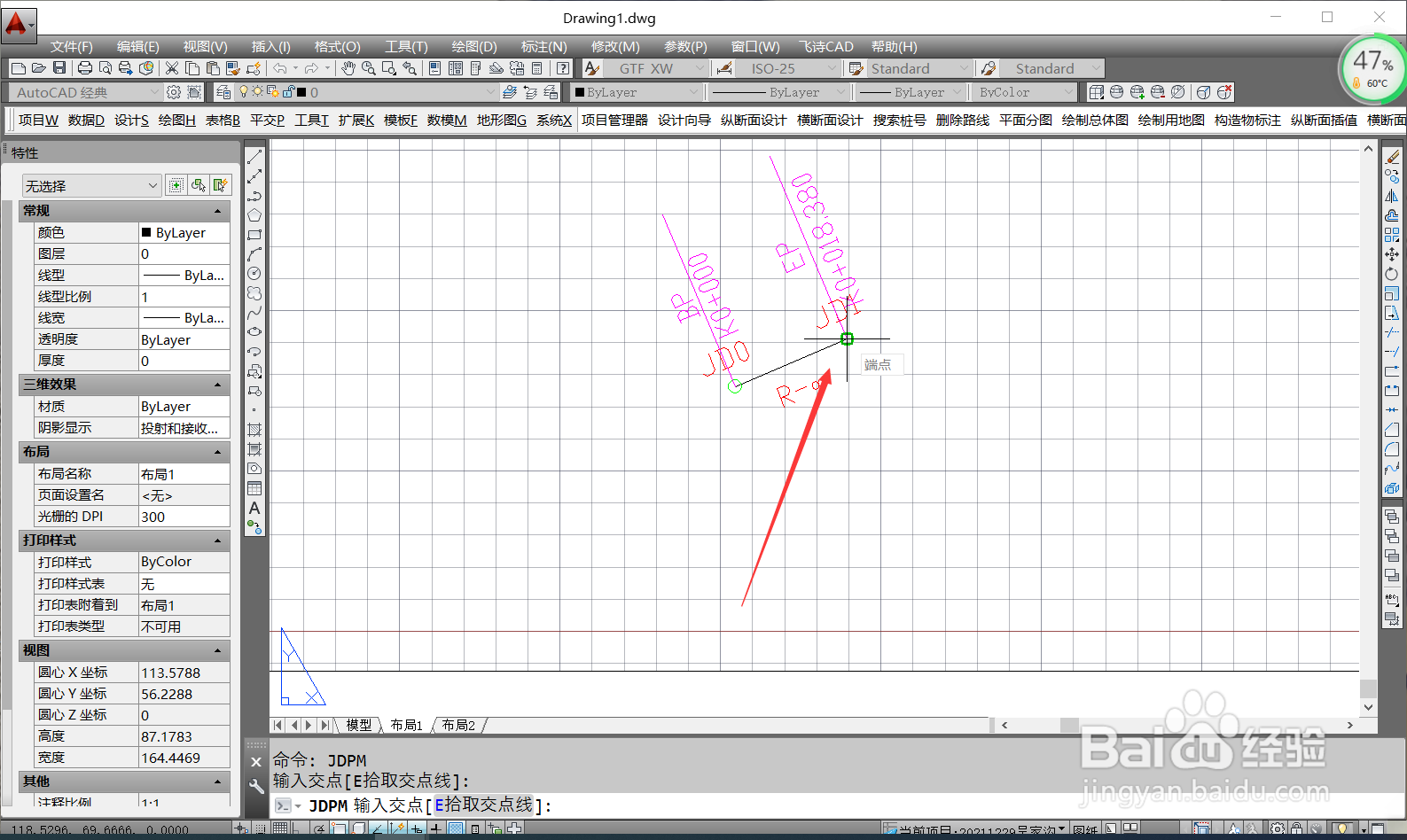This screenshot has width=1407, height=840.
Task: Open the 文件(F) menu
Action: [71, 47]
